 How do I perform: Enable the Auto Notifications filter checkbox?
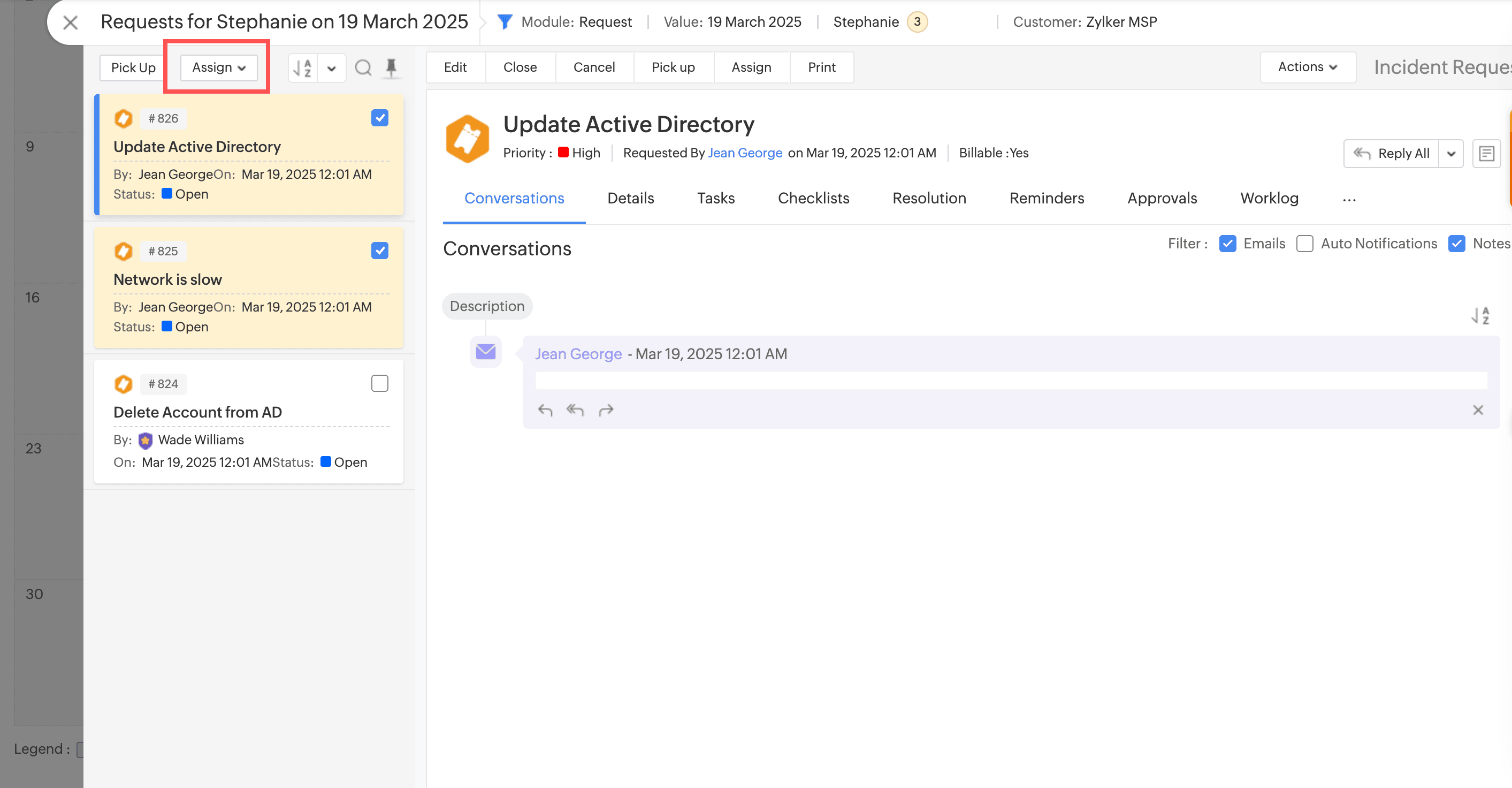(x=1304, y=244)
